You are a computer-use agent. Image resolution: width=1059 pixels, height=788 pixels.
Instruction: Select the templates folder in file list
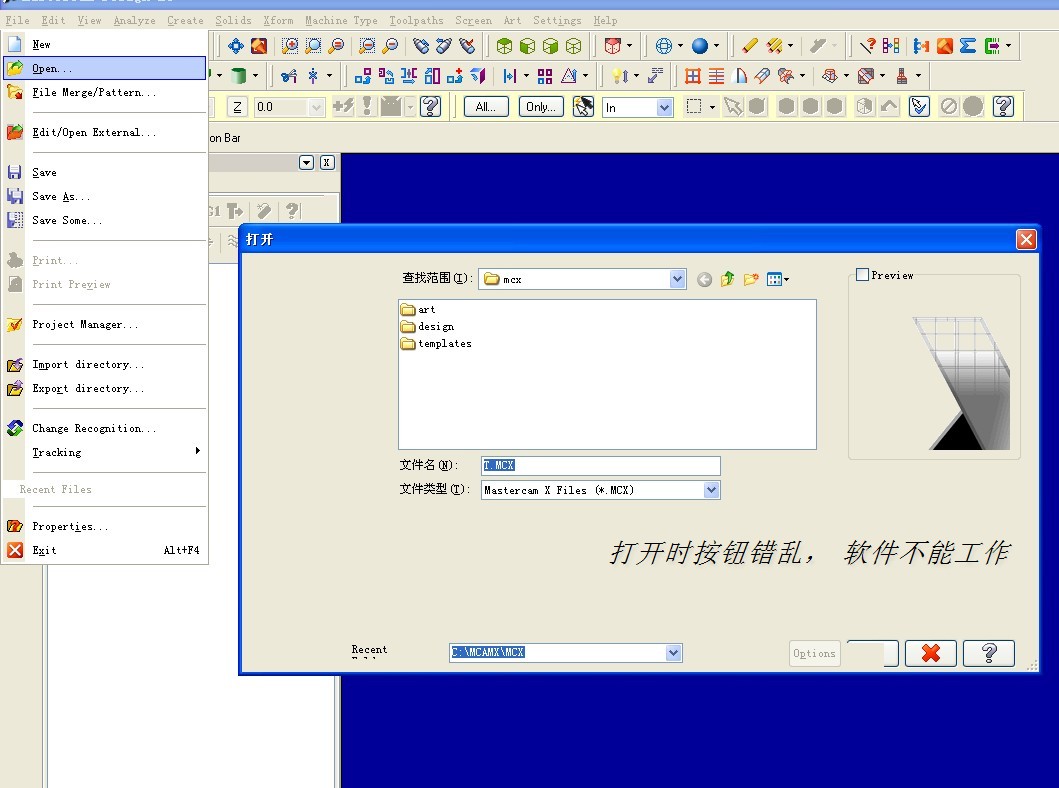click(436, 344)
